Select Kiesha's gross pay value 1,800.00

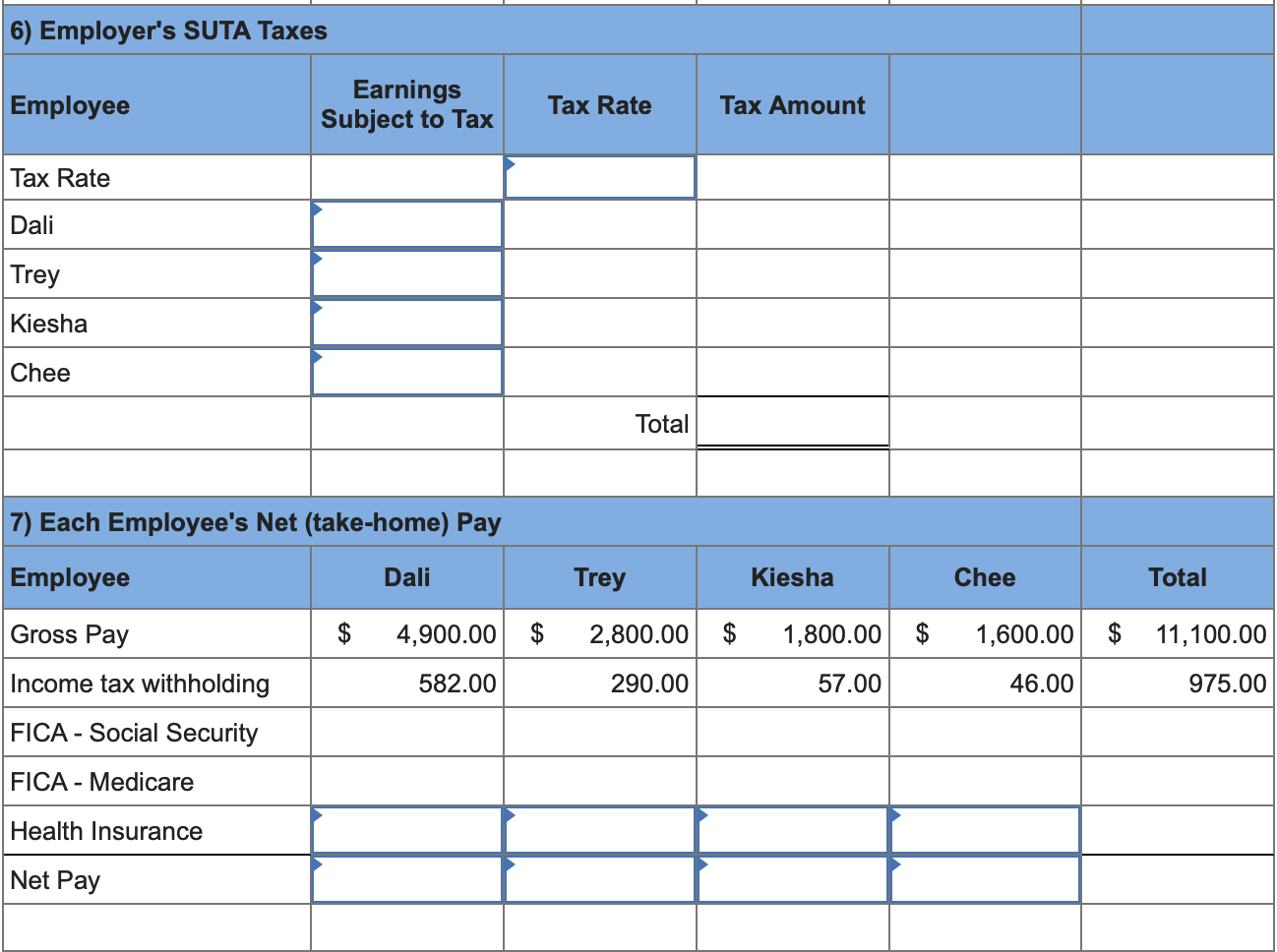click(x=832, y=634)
